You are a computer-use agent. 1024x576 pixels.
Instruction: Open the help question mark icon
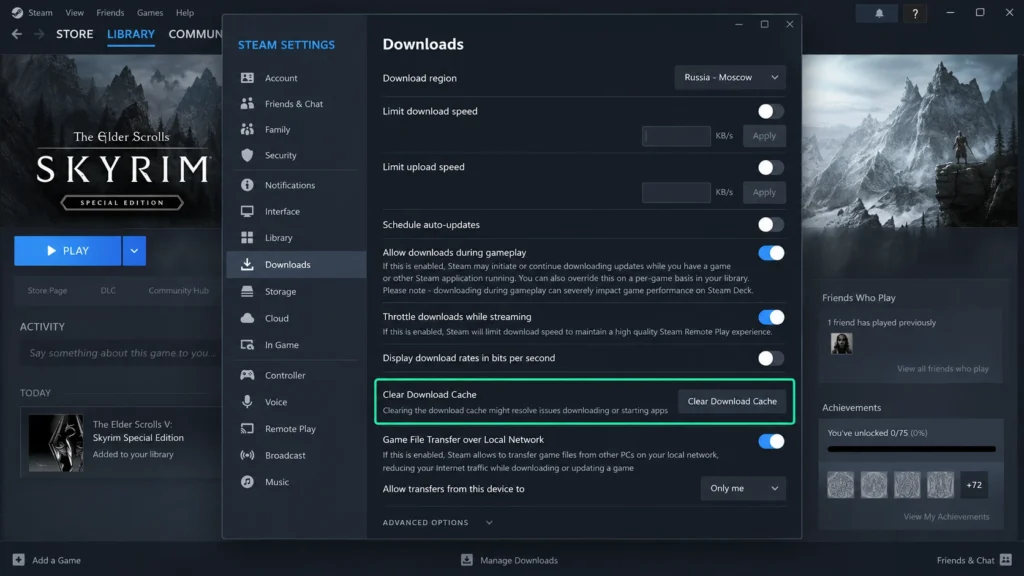tap(915, 13)
